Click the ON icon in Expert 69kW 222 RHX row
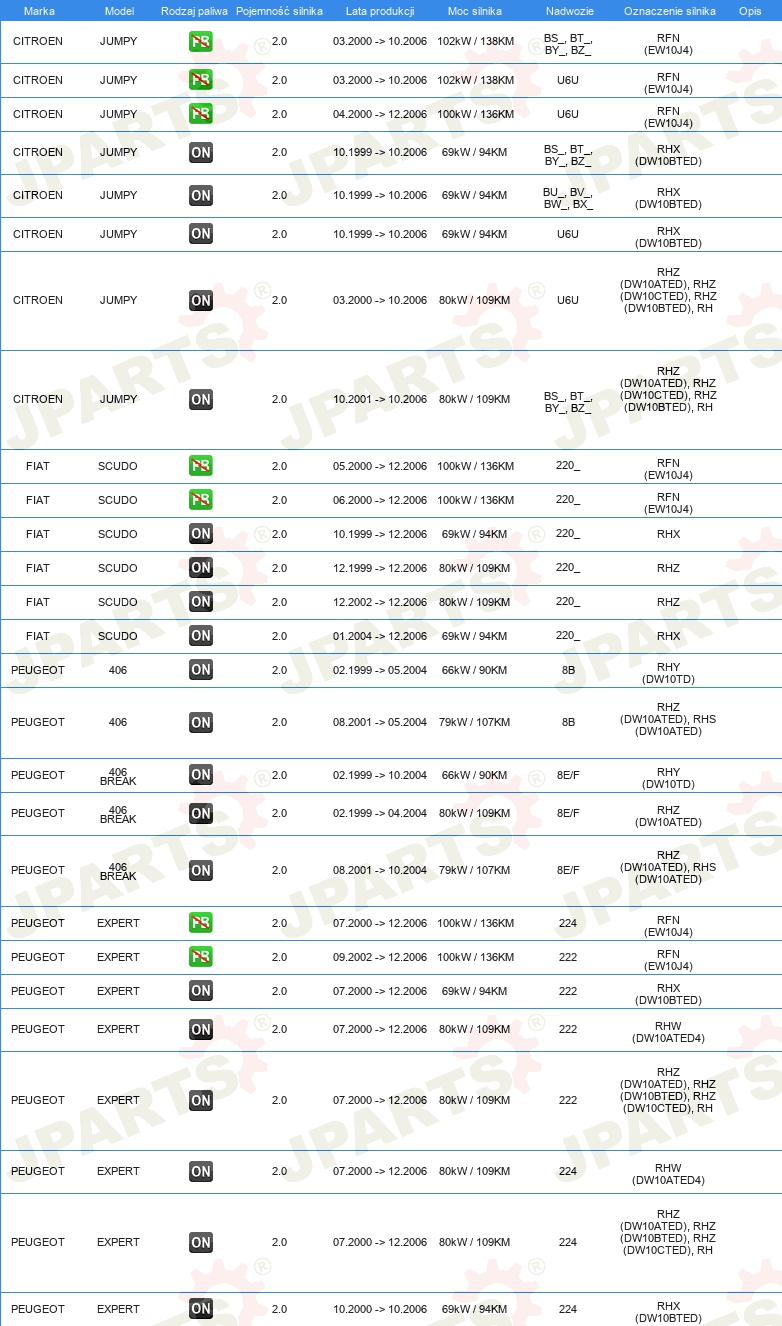The height and width of the screenshot is (1326, 782). coord(201,991)
